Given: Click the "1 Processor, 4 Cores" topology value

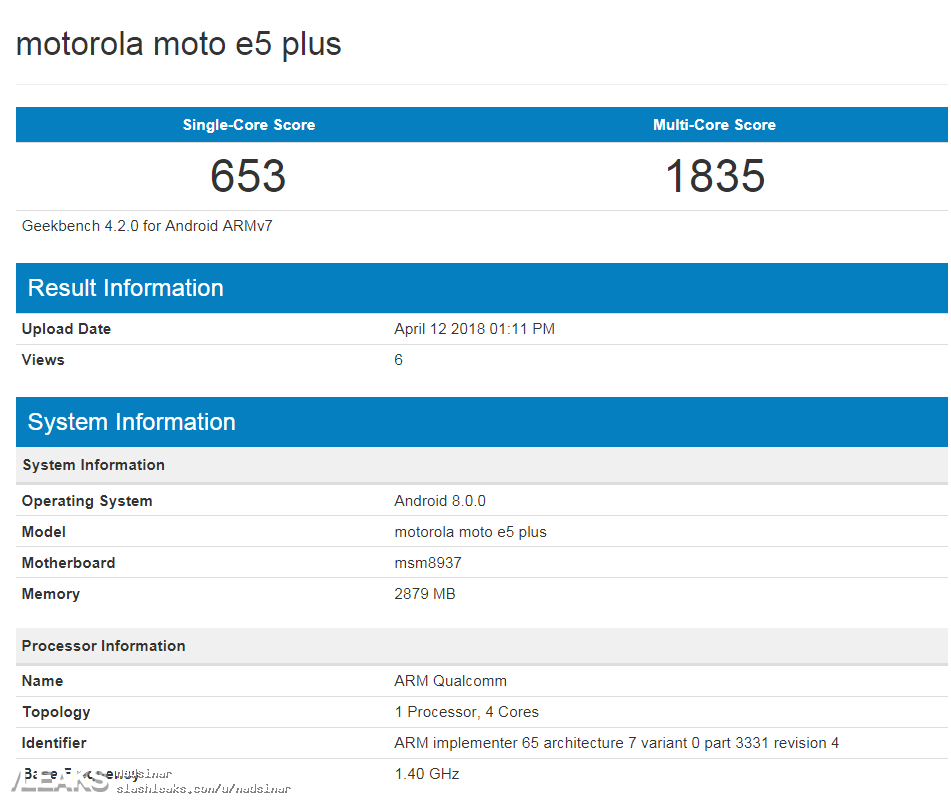Looking at the screenshot, I should point(466,712).
